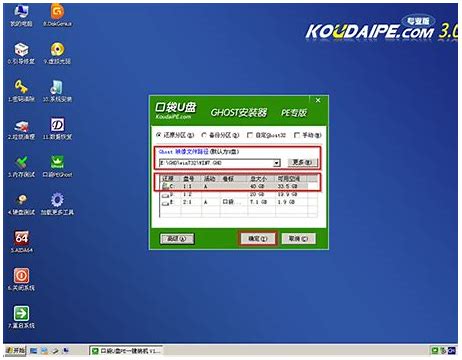462x360 pixels.
Task: Select the 6.关闭系统 shutdown icon
Action: coord(21,279)
